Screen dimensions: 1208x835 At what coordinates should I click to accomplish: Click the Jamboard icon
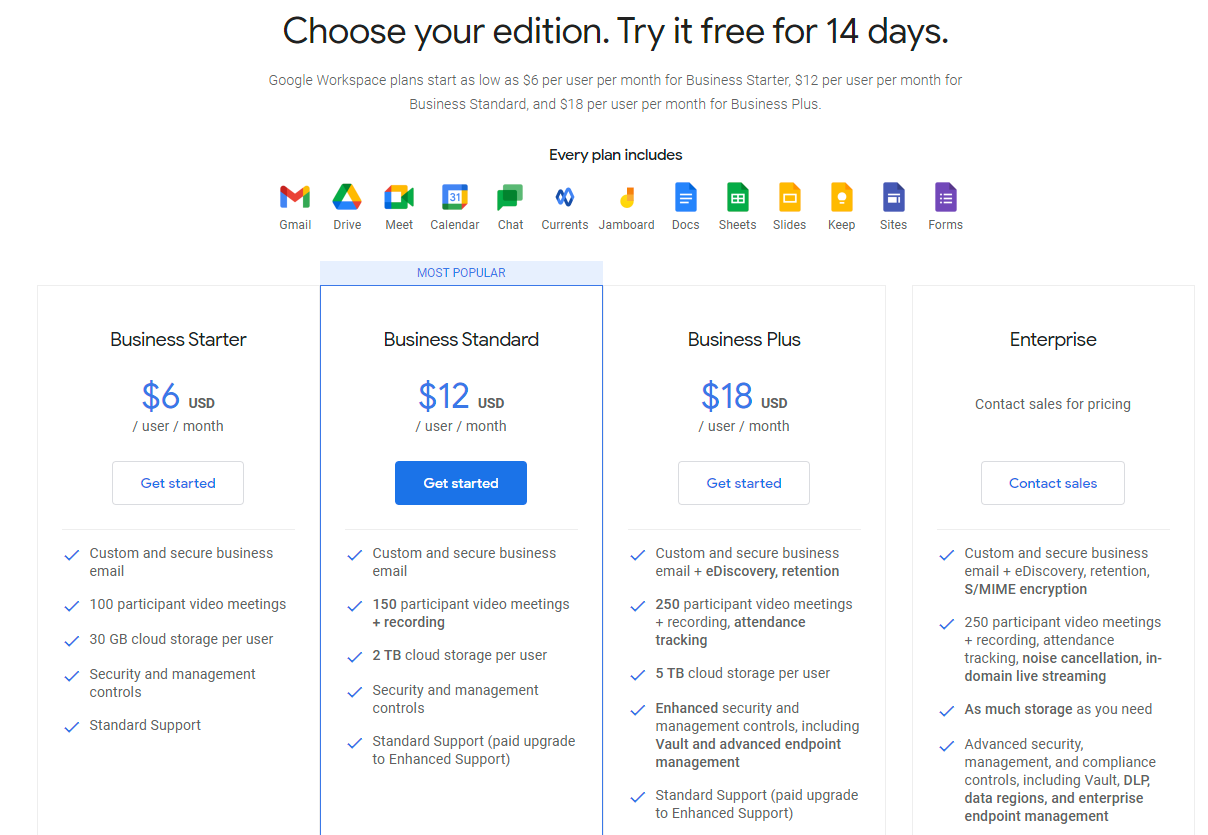[x=627, y=197]
